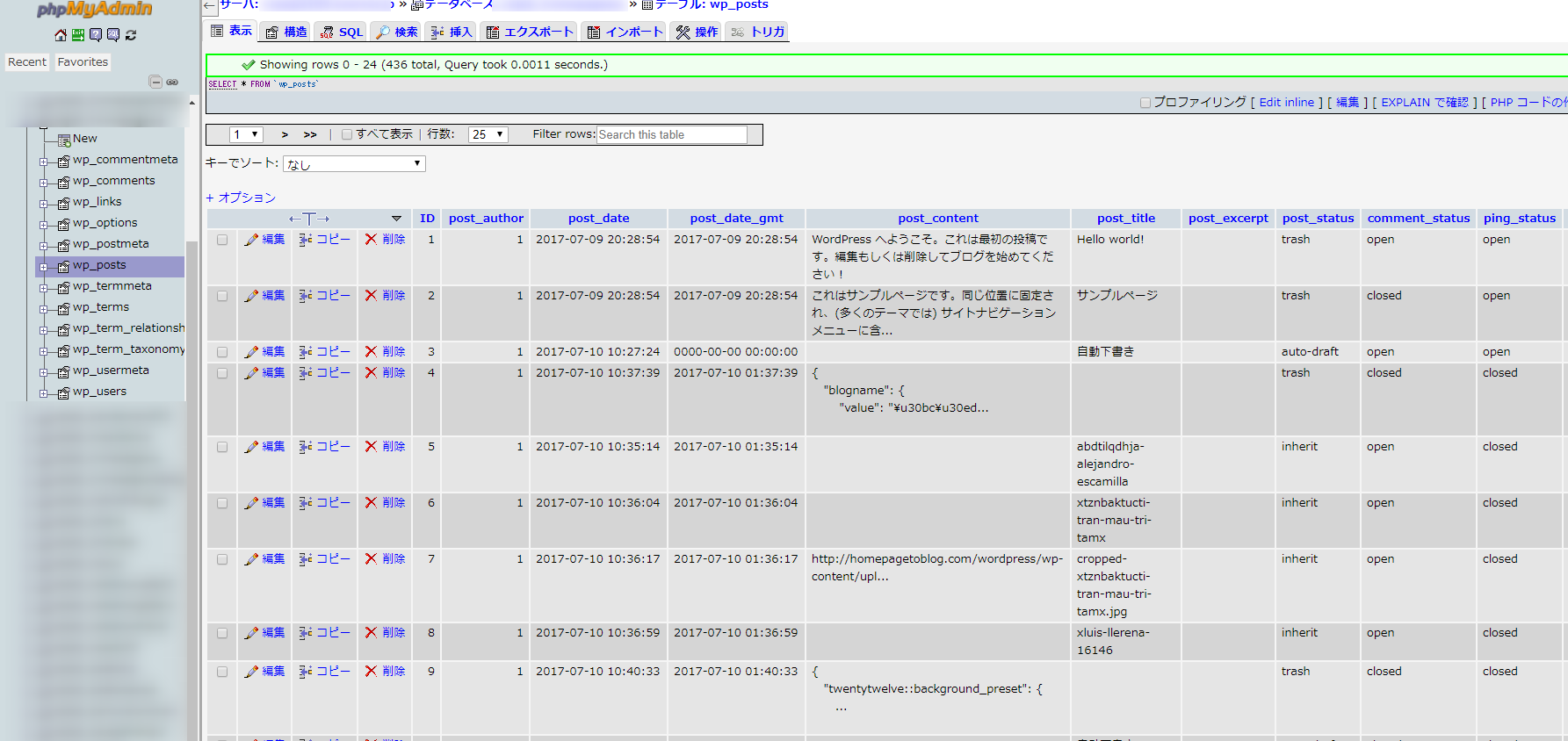Click the navigation panel scroll-up arrow
This screenshot has height=741, width=1568.
[191, 104]
